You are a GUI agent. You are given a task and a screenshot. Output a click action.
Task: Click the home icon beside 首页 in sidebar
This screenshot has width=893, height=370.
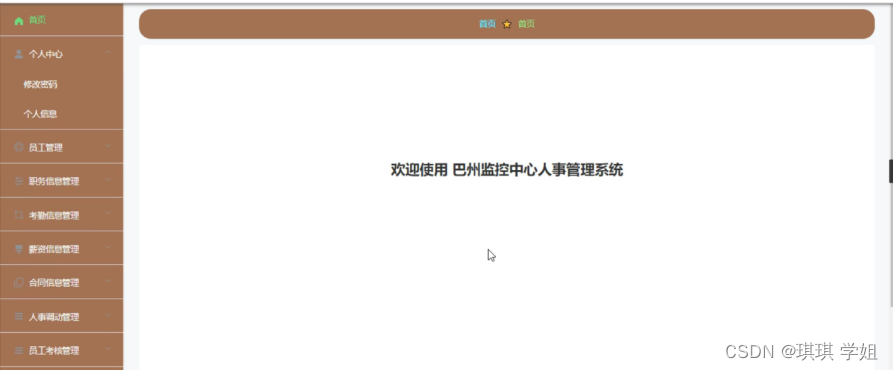(x=19, y=20)
